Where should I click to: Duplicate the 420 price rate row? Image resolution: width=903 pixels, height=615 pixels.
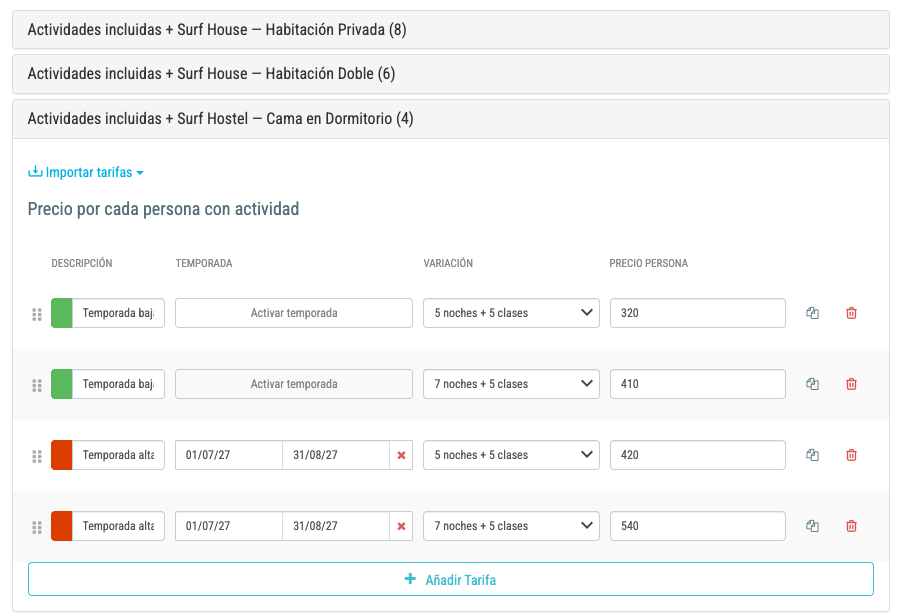812,455
